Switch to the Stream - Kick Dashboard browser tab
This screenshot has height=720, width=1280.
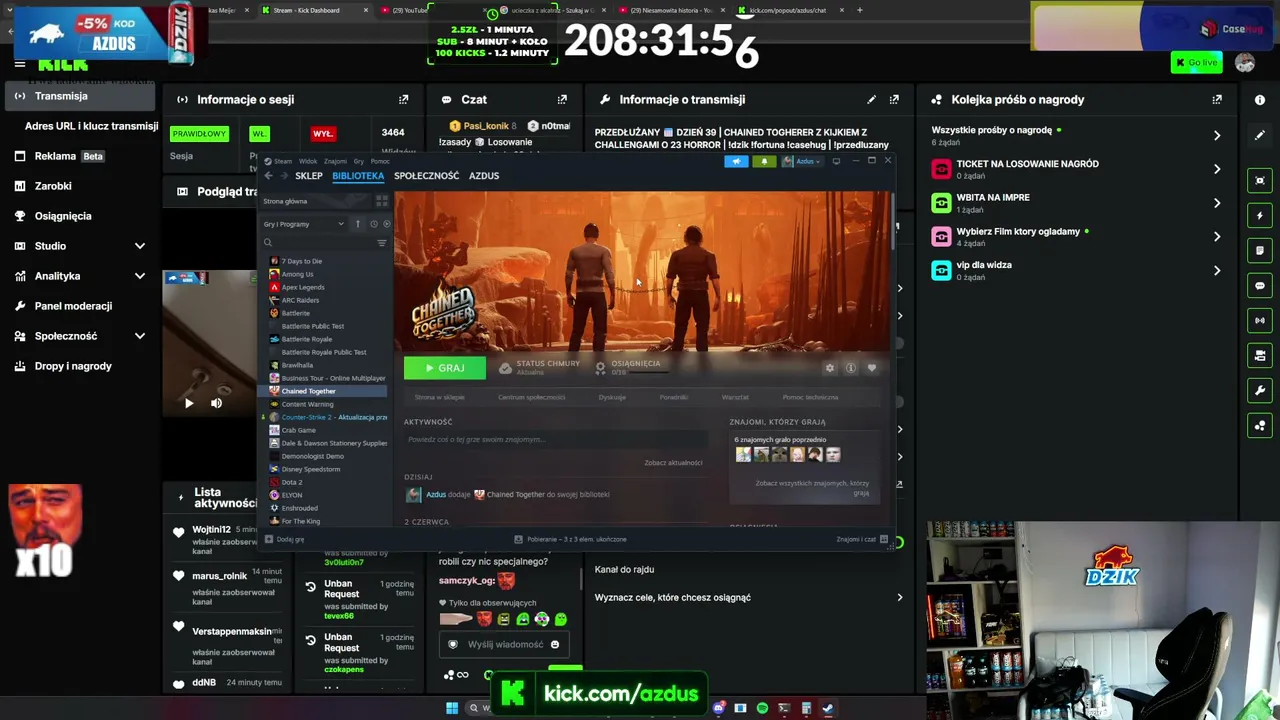coord(312,10)
